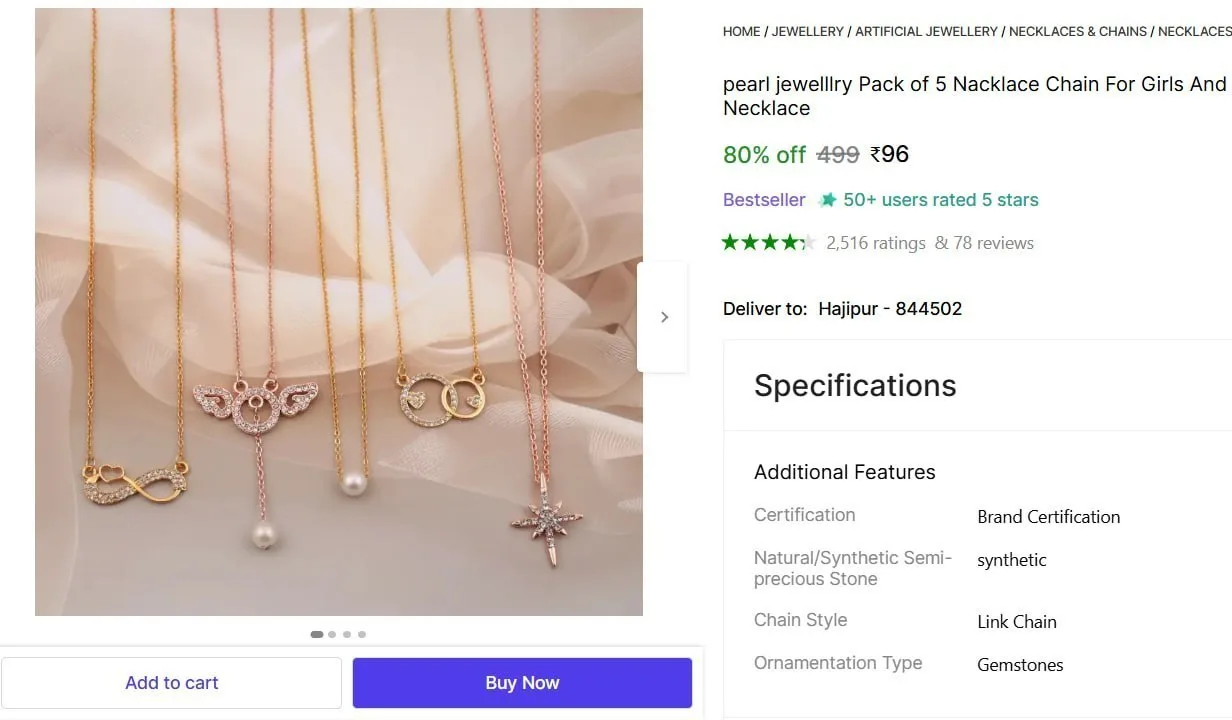Go to NECKLACES & CHAINS breadcrumb
Image resolution: width=1232 pixels, height=720 pixels.
point(1078,32)
